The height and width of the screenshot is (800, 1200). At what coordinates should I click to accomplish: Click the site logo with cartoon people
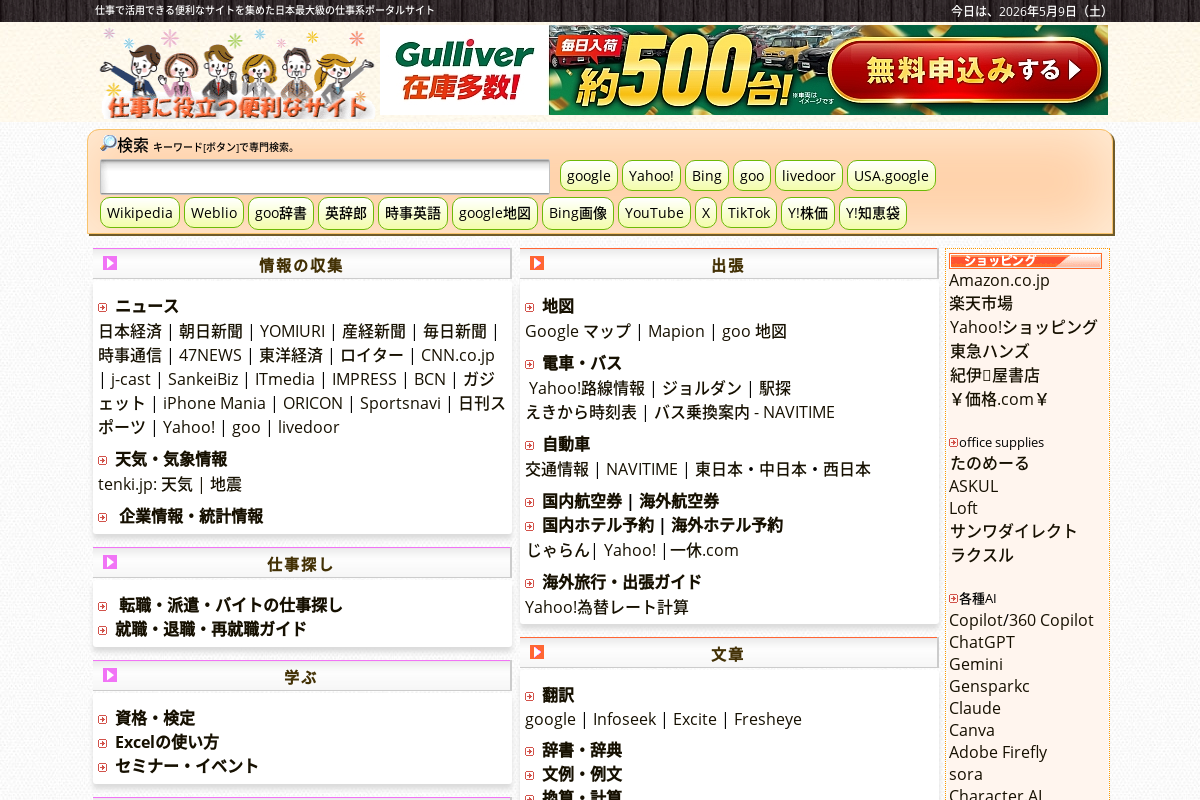pos(238,72)
